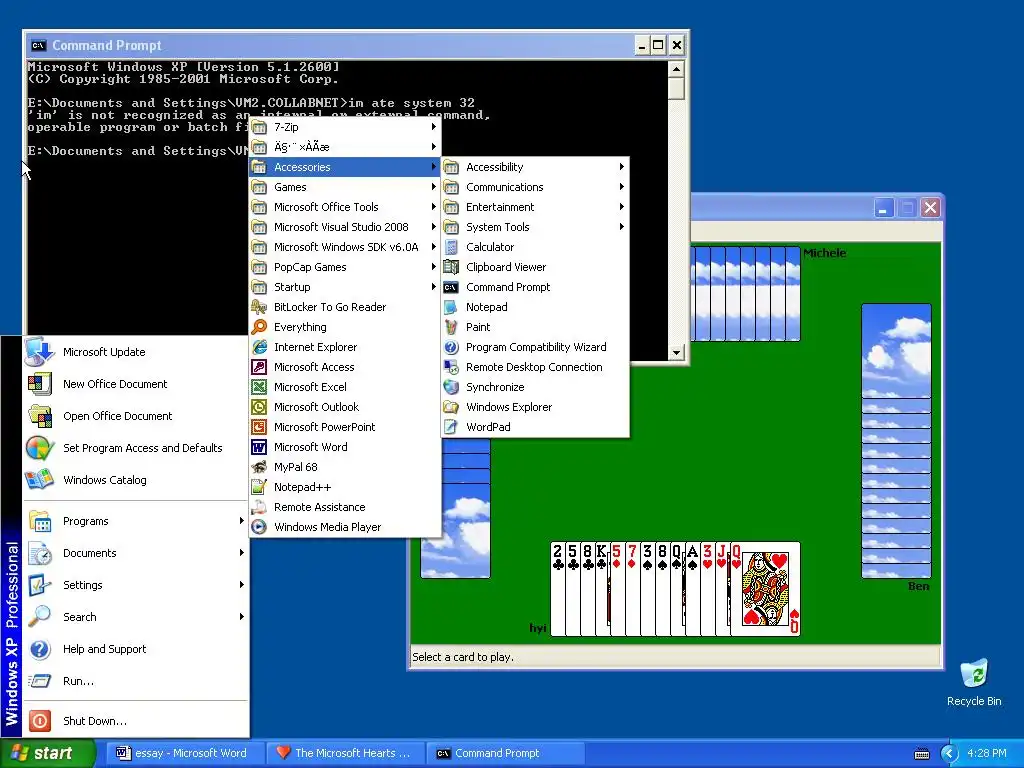Play the Queen of Hearts card
This screenshot has width=1024, height=768.
click(x=765, y=589)
